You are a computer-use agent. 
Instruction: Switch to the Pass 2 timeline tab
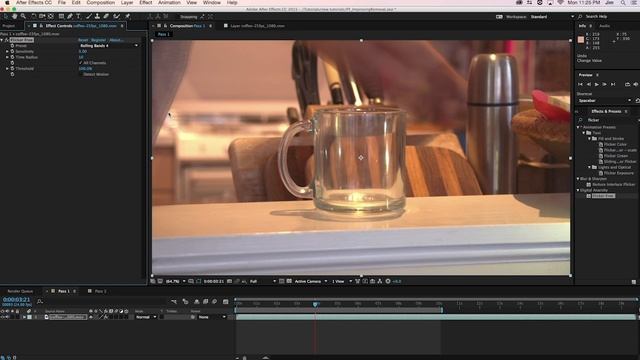pos(100,291)
